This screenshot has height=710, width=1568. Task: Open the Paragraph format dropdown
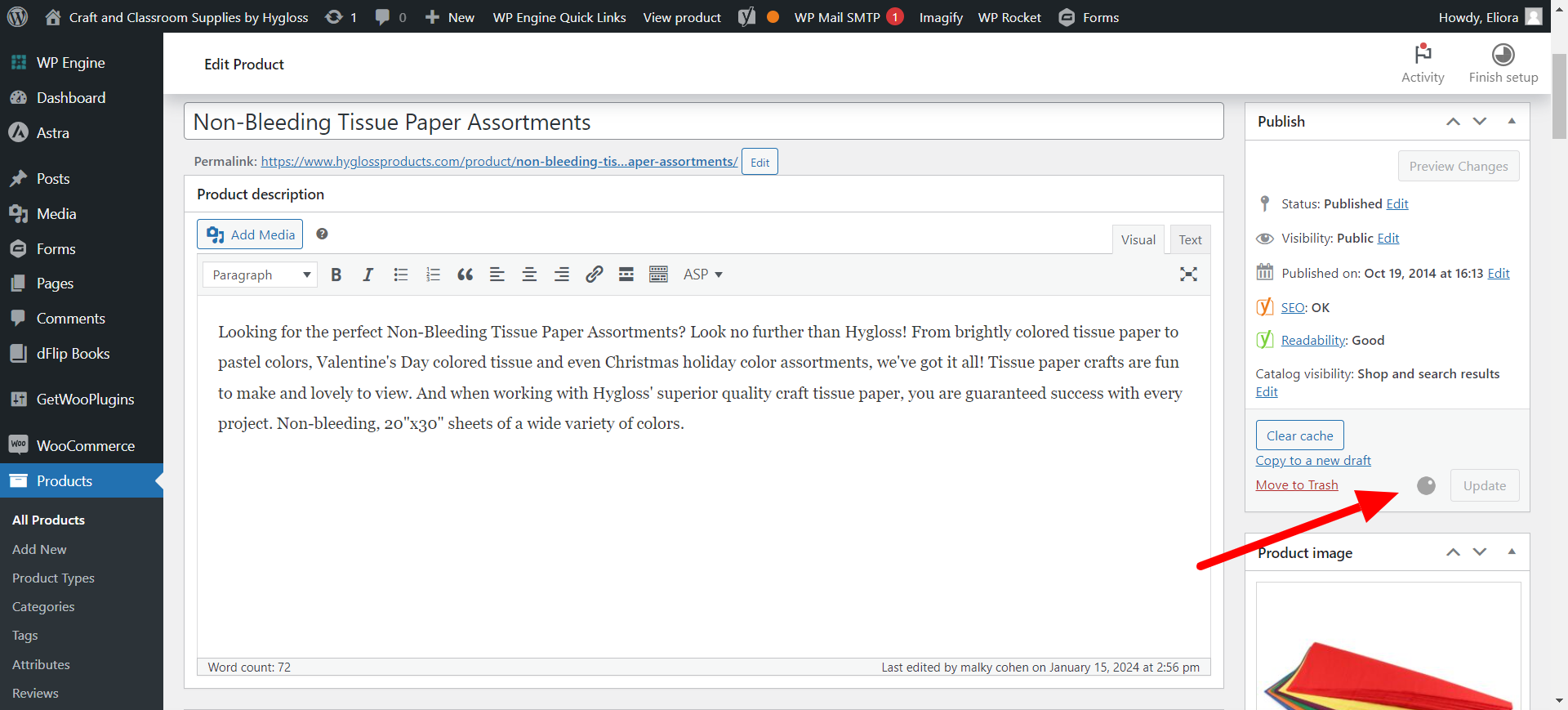coord(261,275)
